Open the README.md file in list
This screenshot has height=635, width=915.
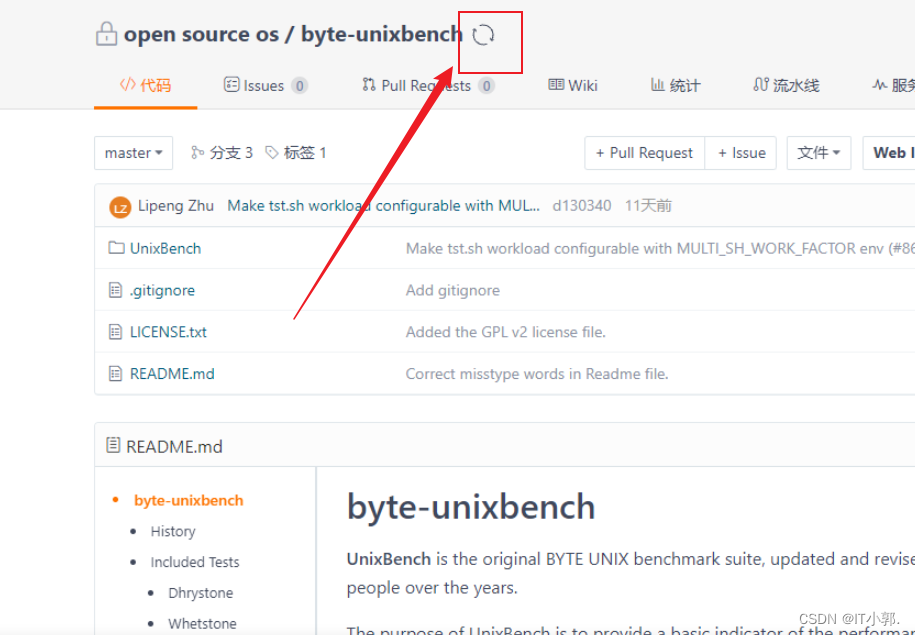click(x=172, y=374)
